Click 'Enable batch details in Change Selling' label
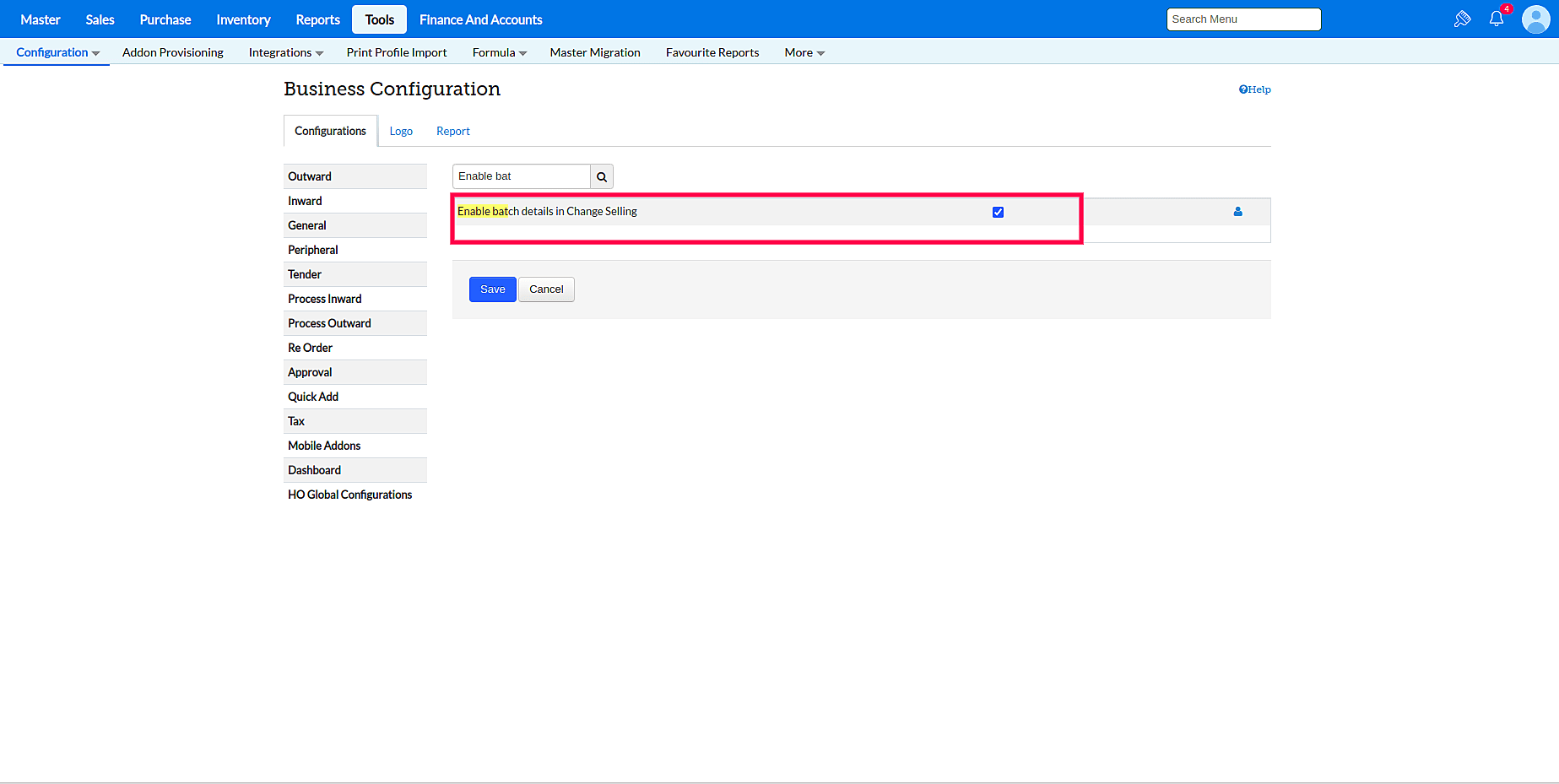This screenshot has width=1559, height=784. pos(547,212)
